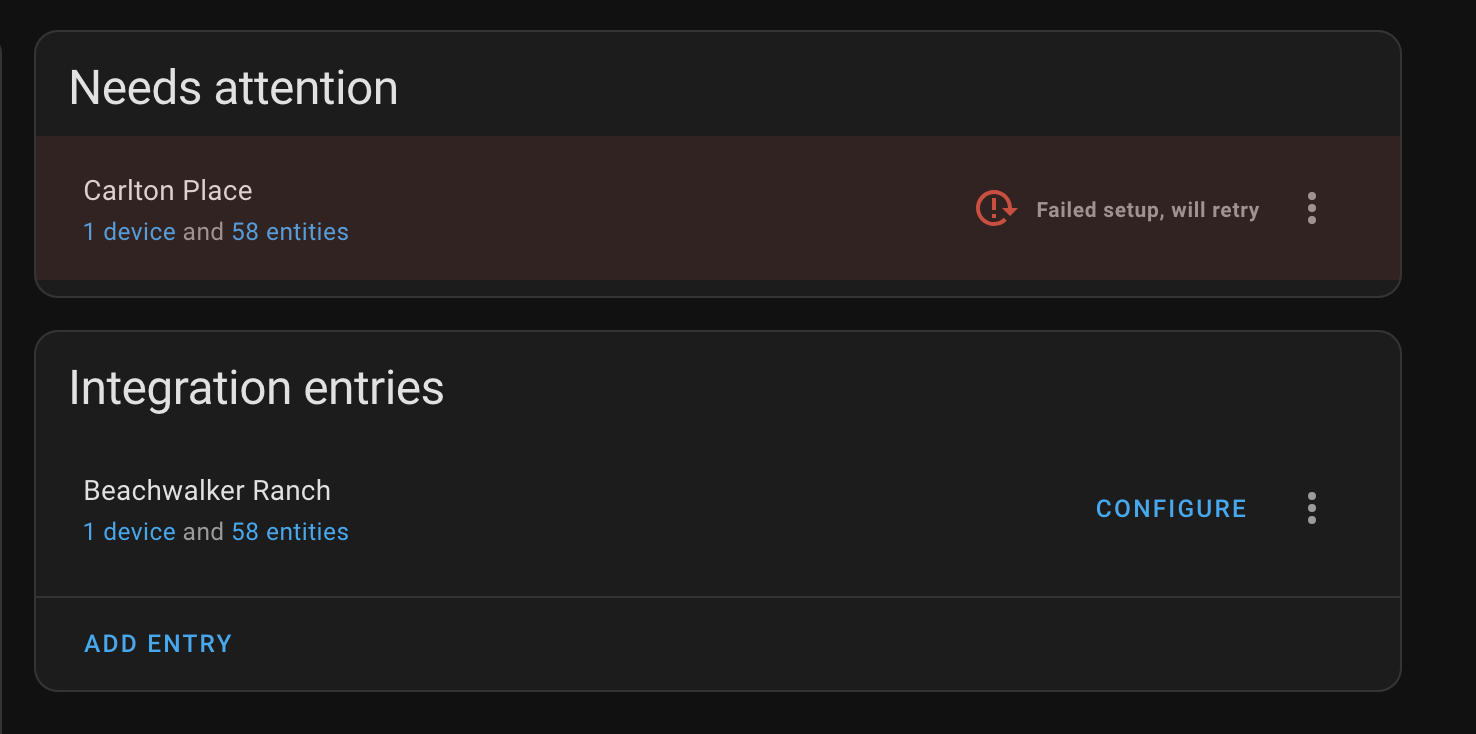Image resolution: width=1476 pixels, height=734 pixels.
Task: View 58 entities for Beachwalker Ranch
Action: coord(290,531)
